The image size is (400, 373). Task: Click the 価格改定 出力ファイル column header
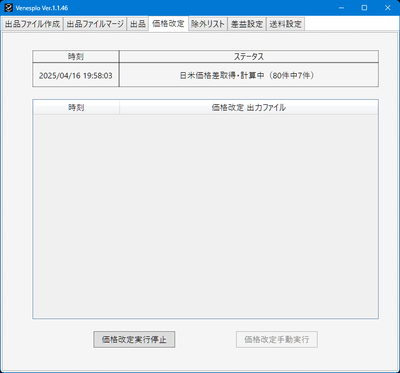pos(249,108)
